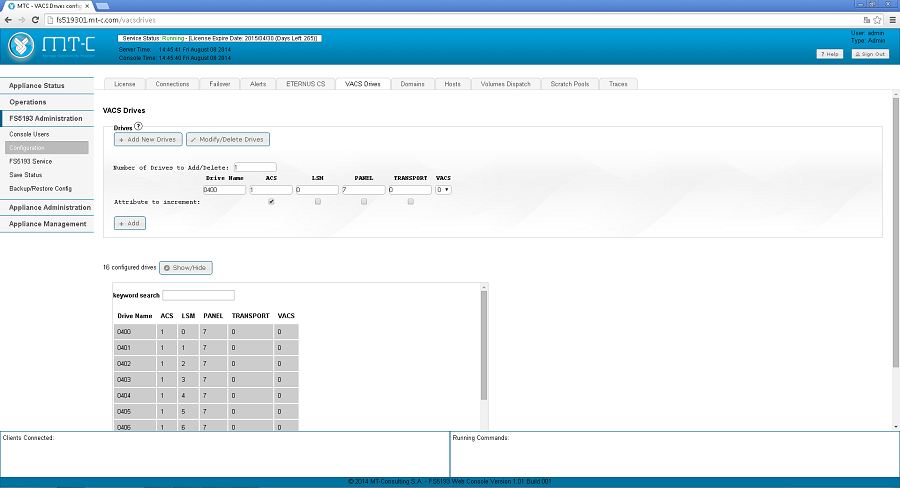Click the keyword search field
Viewport: 900px width, 488px height.
click(x=199, y=295)
